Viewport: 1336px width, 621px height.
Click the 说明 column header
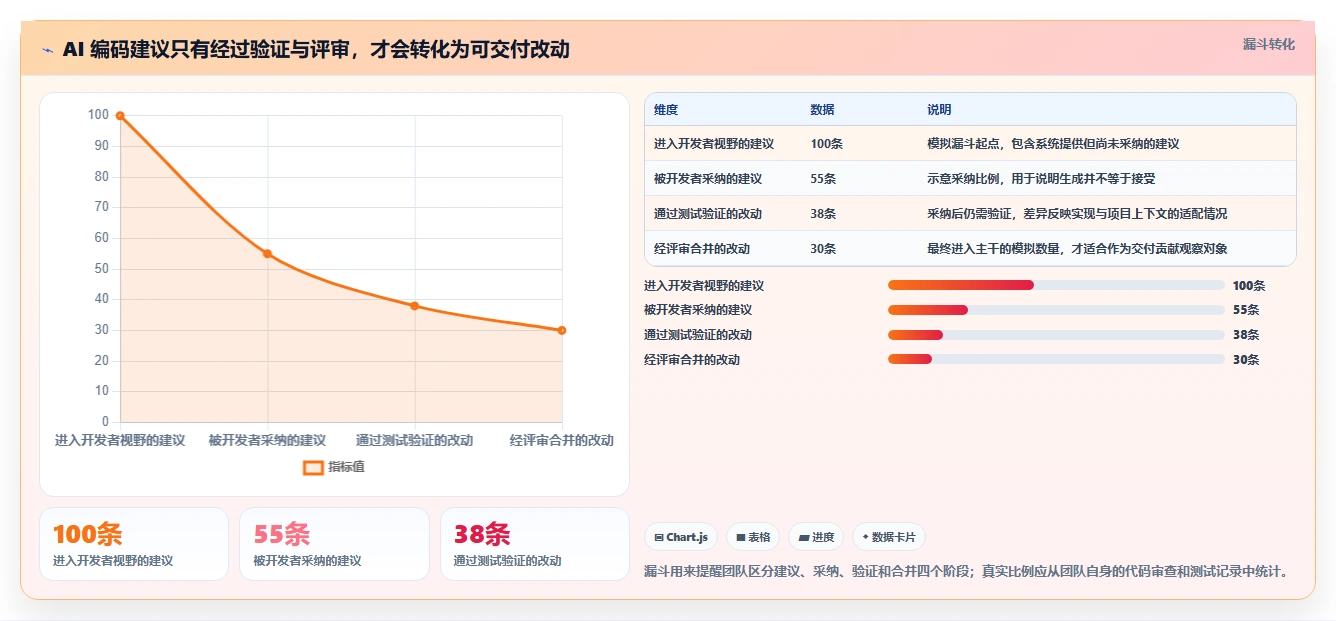pos(939,110)
